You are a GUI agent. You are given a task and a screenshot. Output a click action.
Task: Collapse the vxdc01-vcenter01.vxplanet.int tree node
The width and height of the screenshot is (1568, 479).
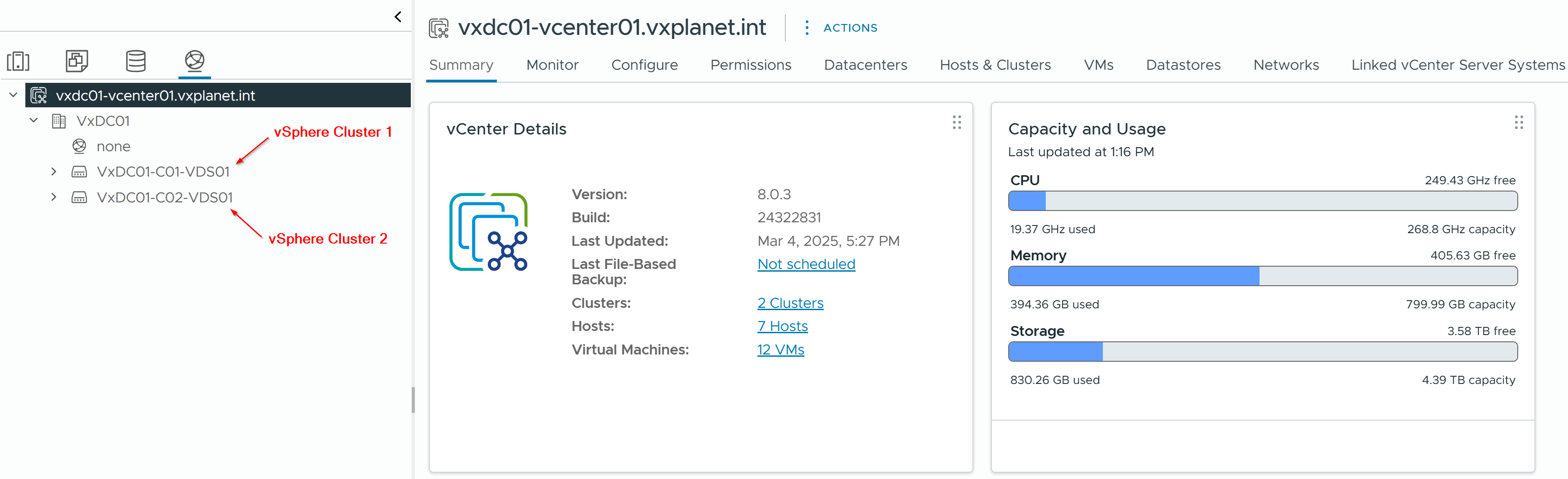click(x=13, y=95)
